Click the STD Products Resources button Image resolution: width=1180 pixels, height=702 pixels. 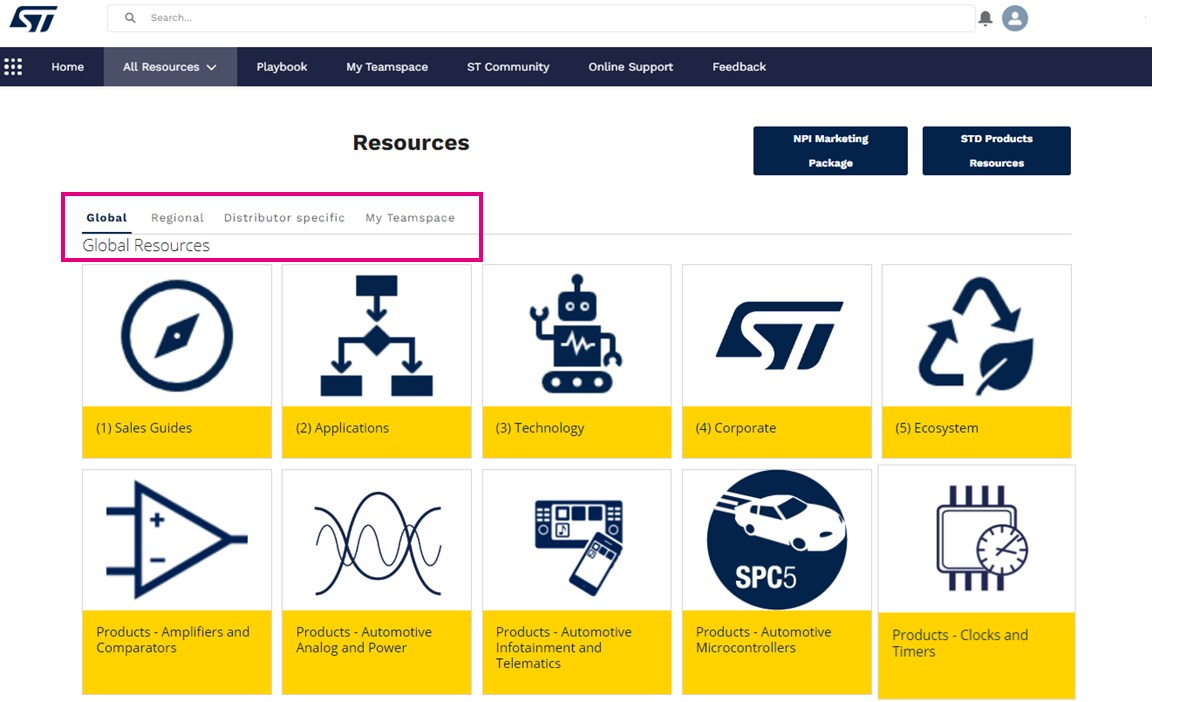point(996,151)
